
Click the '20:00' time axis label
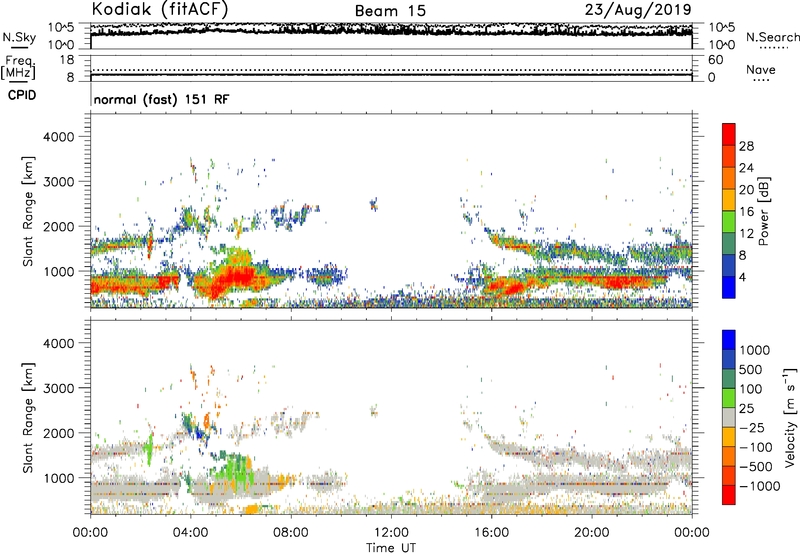(592, 533)
